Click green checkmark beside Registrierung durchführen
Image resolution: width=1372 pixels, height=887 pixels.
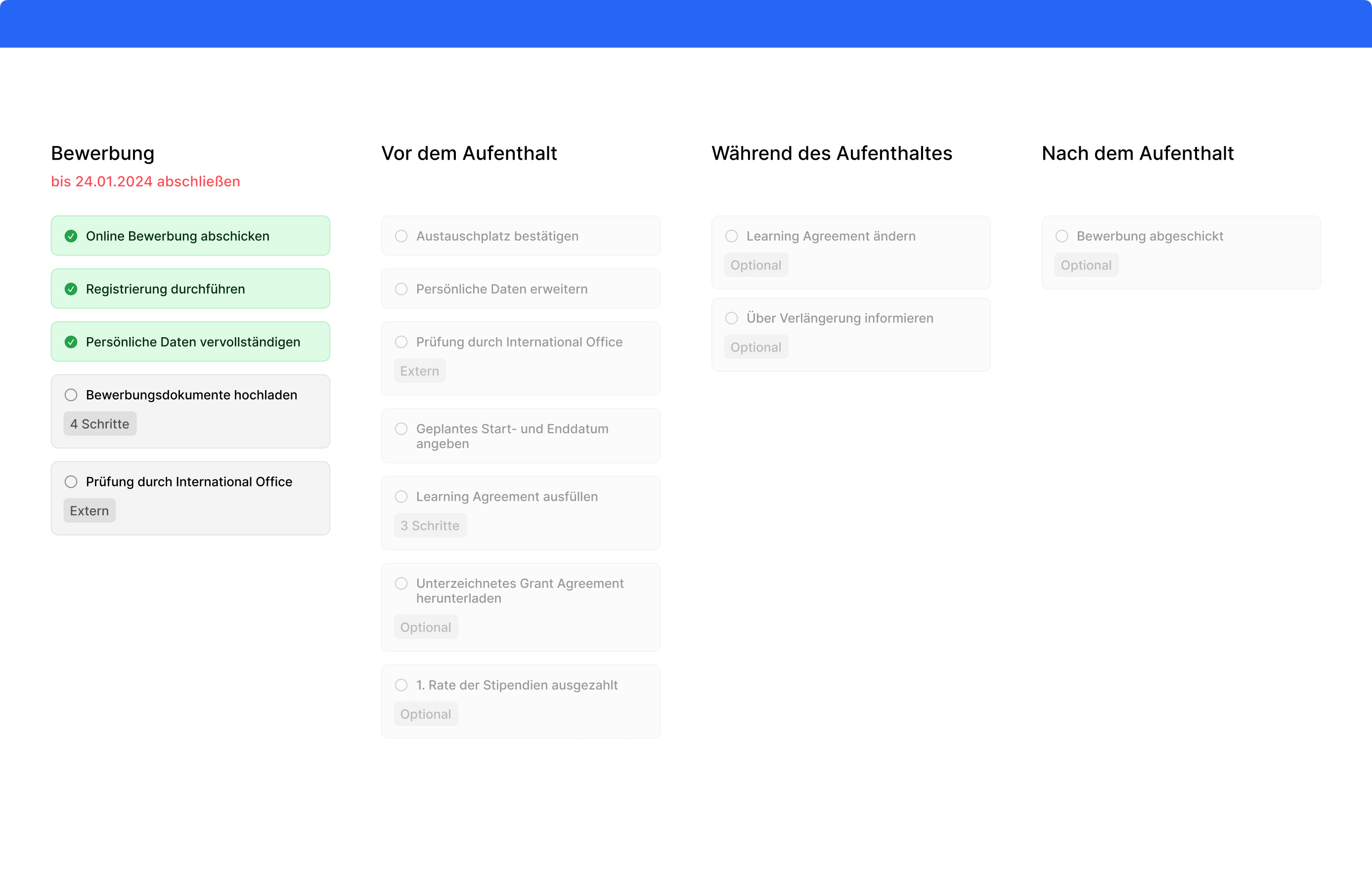71,289
